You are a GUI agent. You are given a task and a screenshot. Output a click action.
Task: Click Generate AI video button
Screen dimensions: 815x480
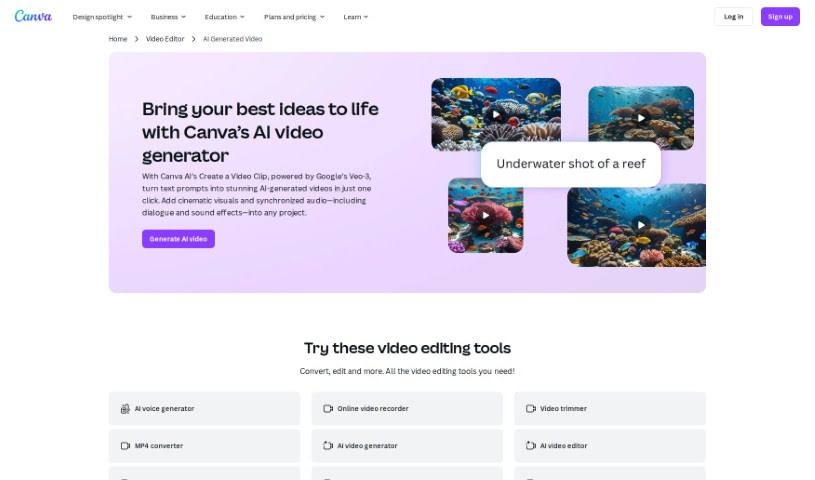(178, 239)
